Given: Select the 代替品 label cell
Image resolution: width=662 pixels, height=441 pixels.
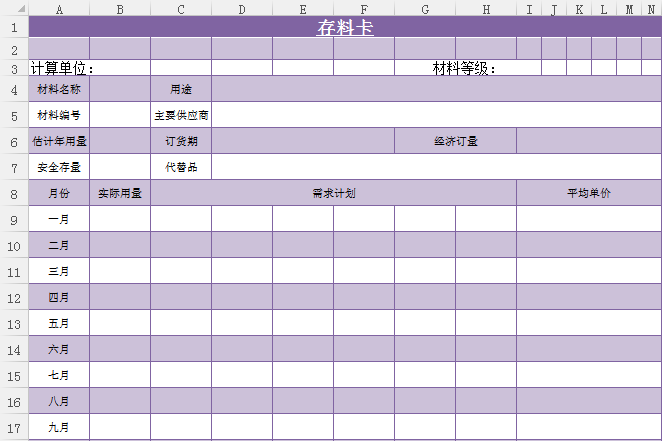Looking at the screenshot, I should click(x=181, y=167).
